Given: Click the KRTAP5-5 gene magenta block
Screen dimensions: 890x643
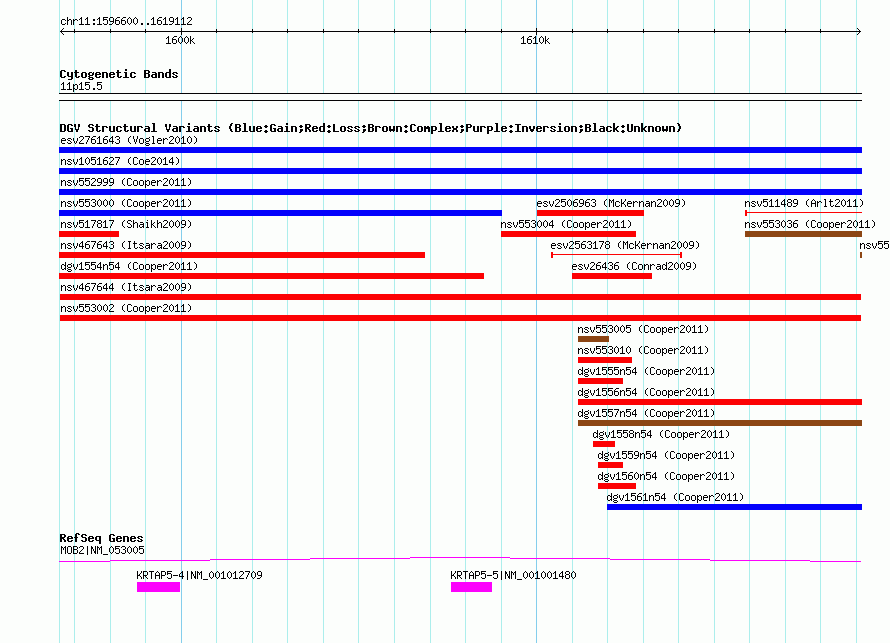Looking at the screenshot, I should [472, 587].
